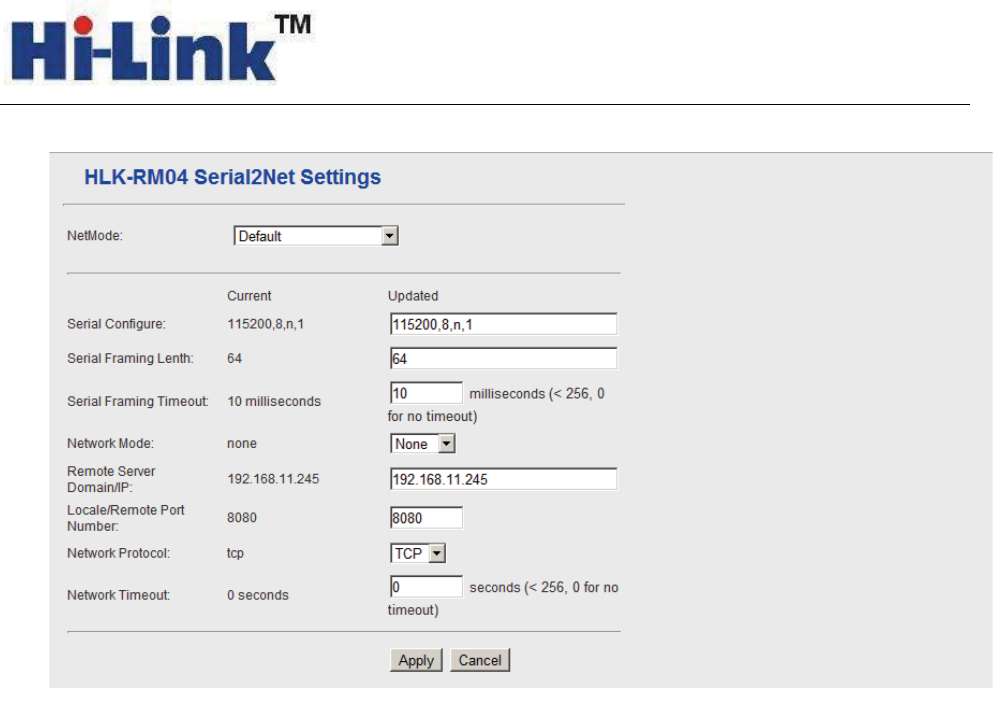Click the Cancel button
The height and width of the screenshot is (709, 993).
click(480, 660)
